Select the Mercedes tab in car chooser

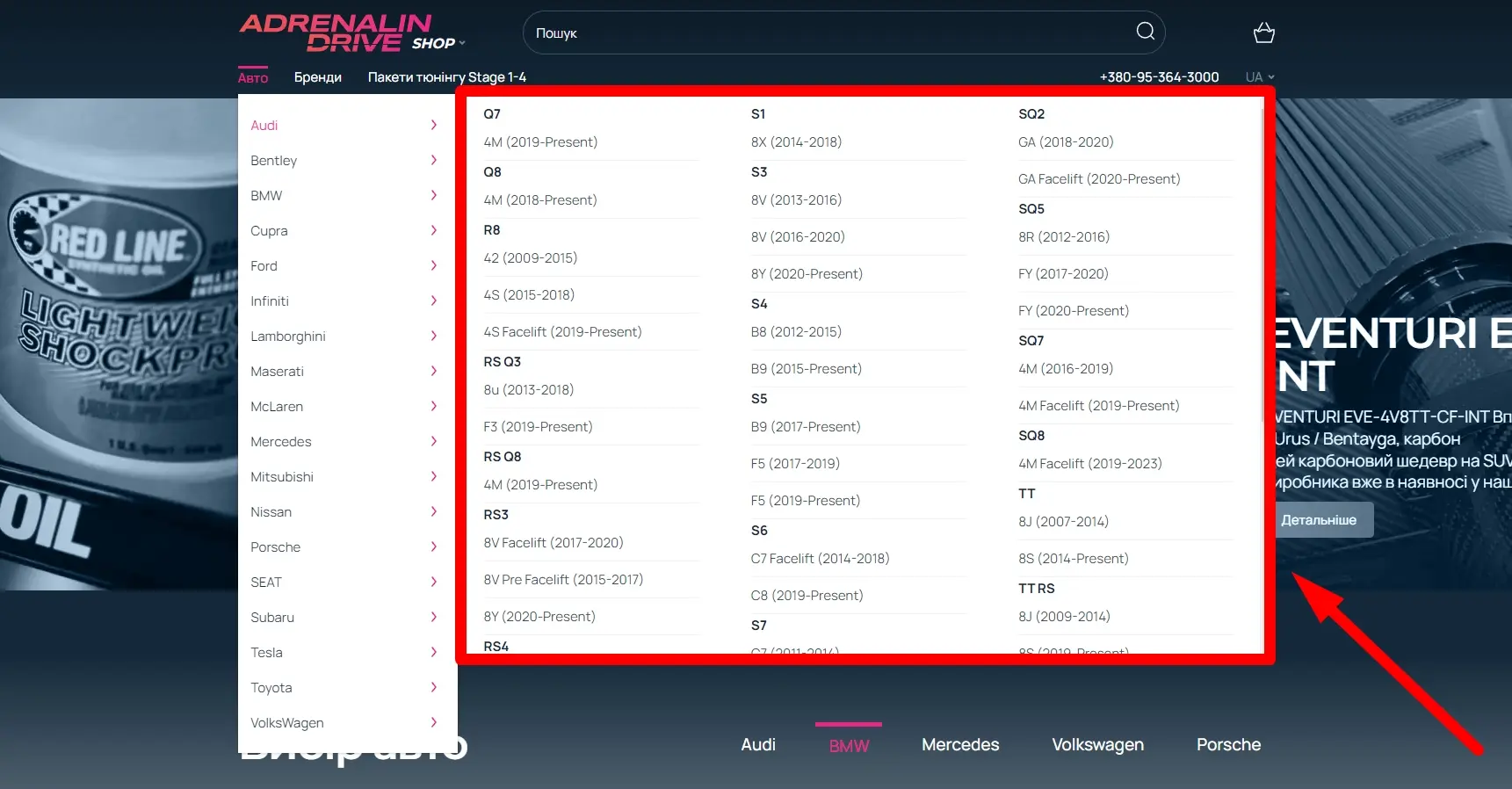pos(960,744)
